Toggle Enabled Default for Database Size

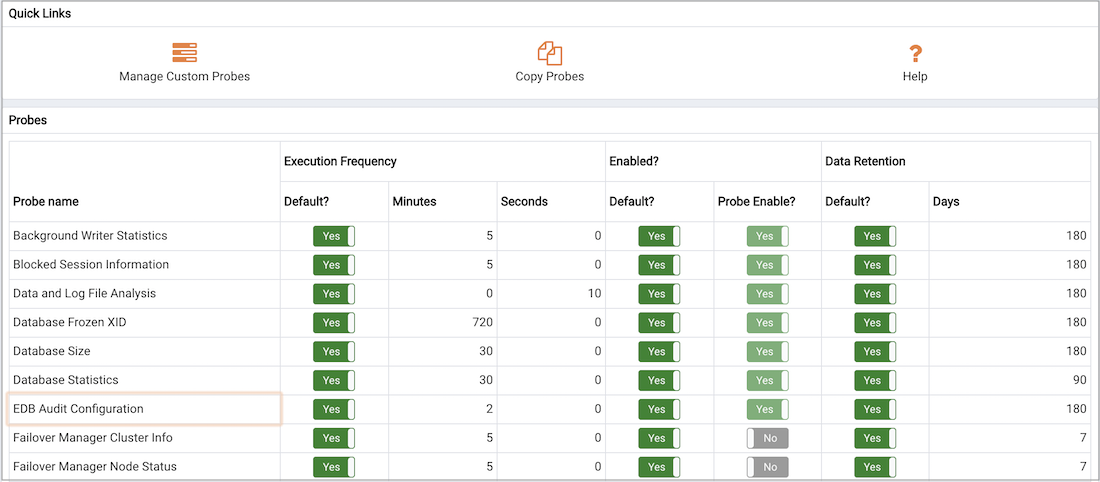tap(659, 351)
